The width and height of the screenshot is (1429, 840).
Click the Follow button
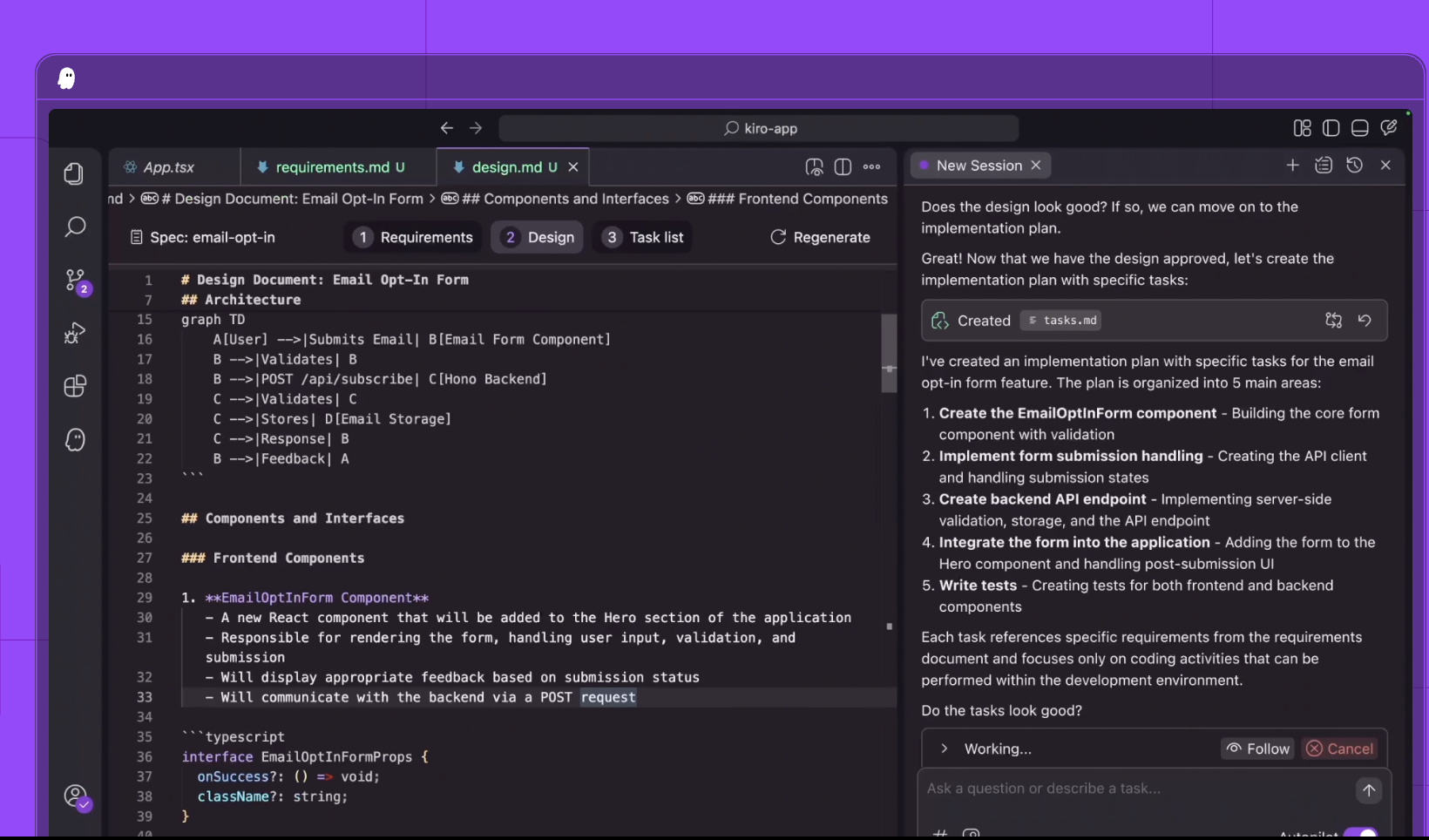point(1257,749)
